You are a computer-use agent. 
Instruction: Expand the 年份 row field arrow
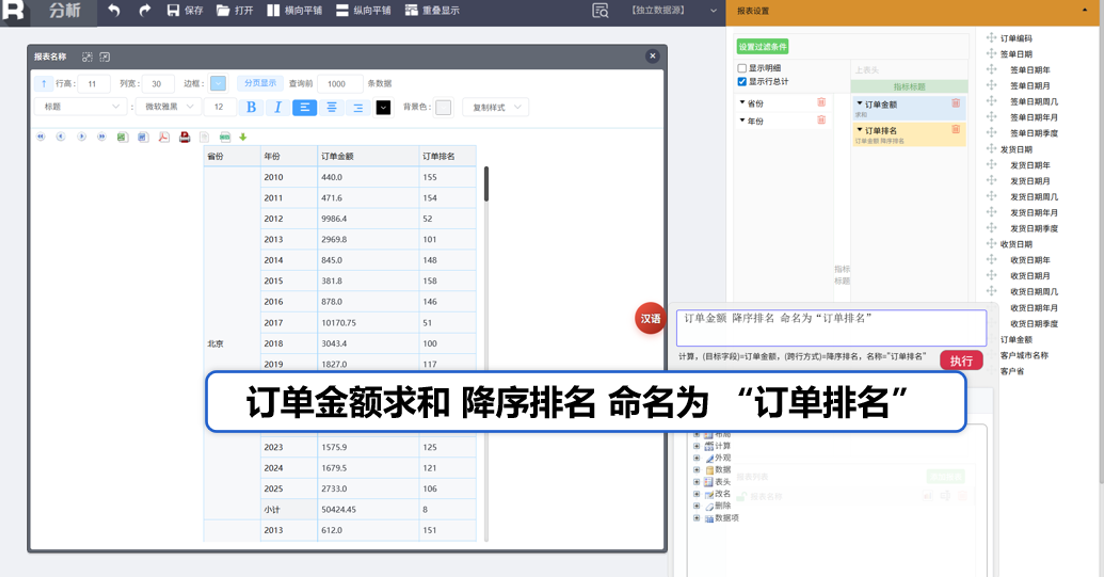[742, 121]
